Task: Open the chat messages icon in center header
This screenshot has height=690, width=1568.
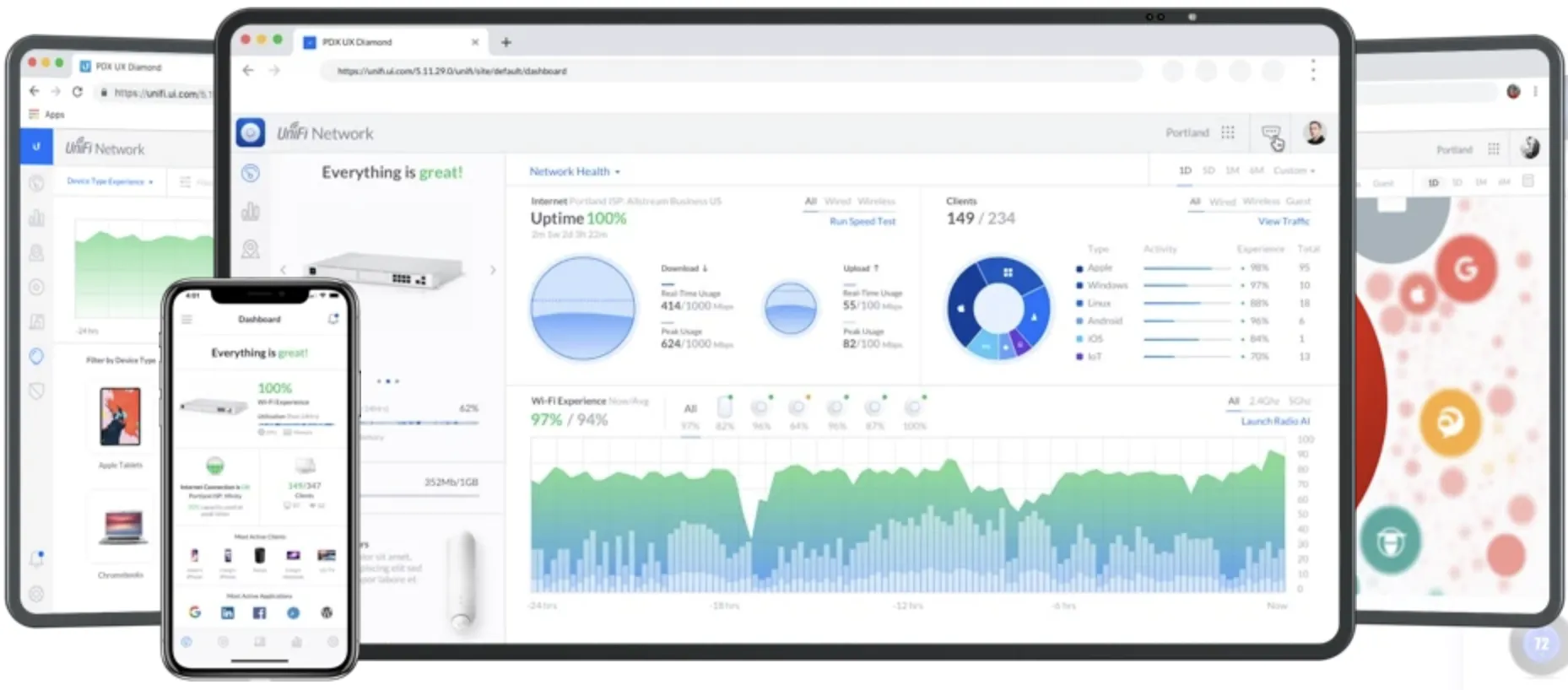Action: 1271,132
